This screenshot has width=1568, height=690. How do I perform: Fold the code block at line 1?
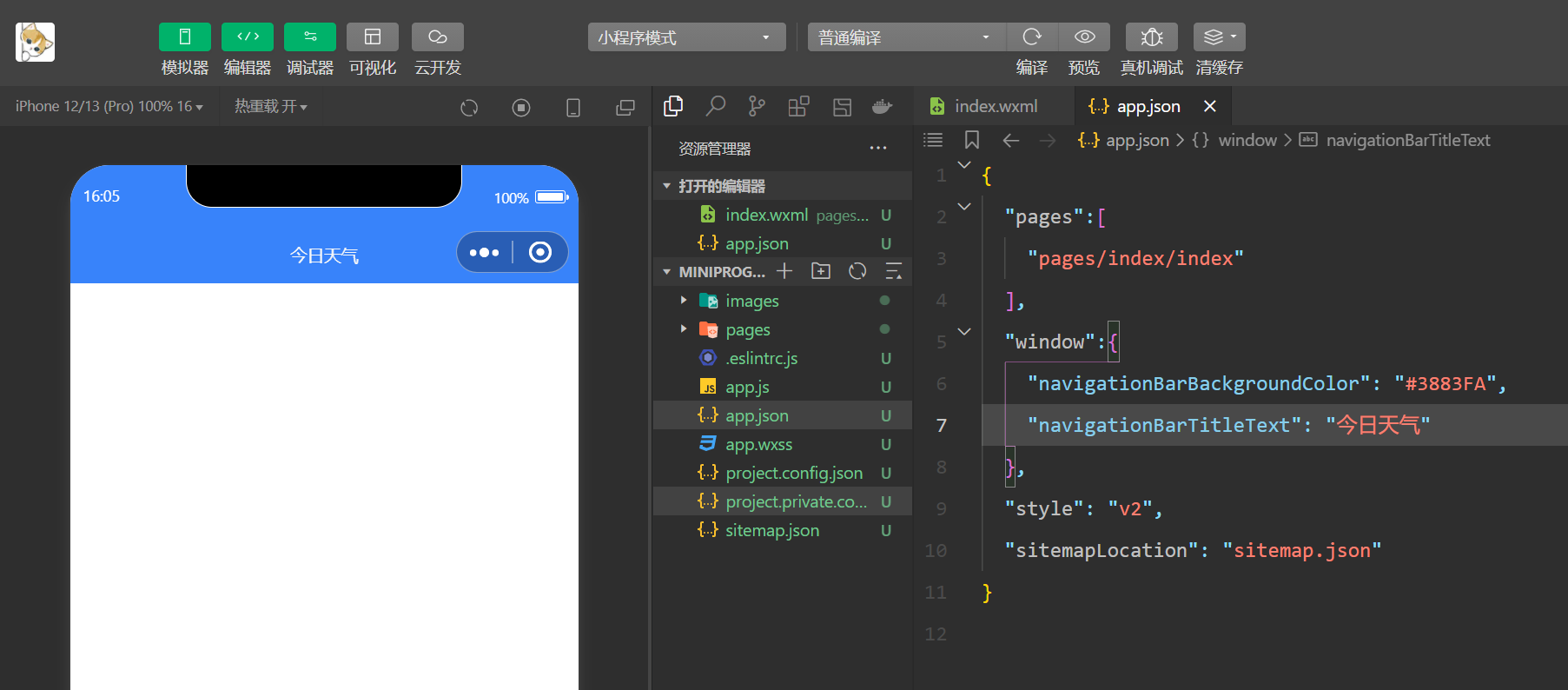964,164
